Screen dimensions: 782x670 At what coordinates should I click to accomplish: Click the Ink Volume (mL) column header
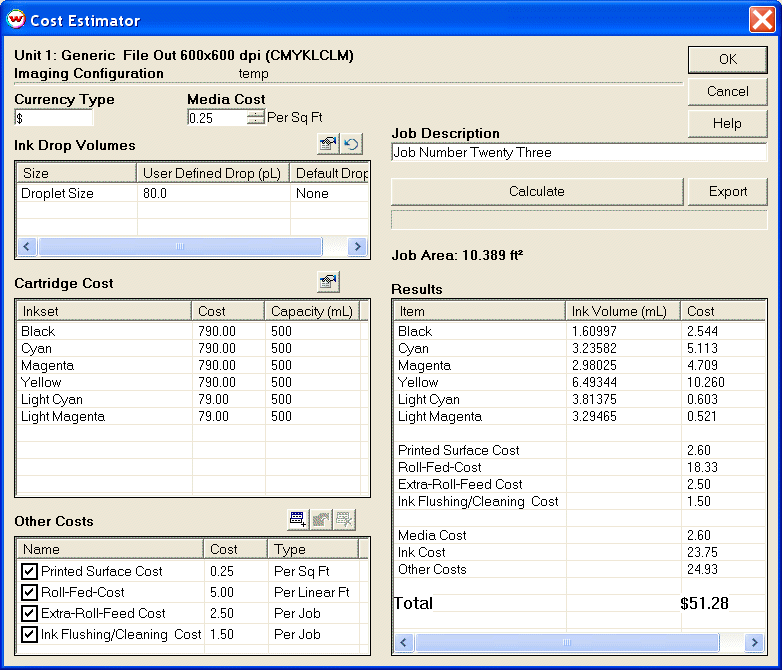click(x=622, y=311)
